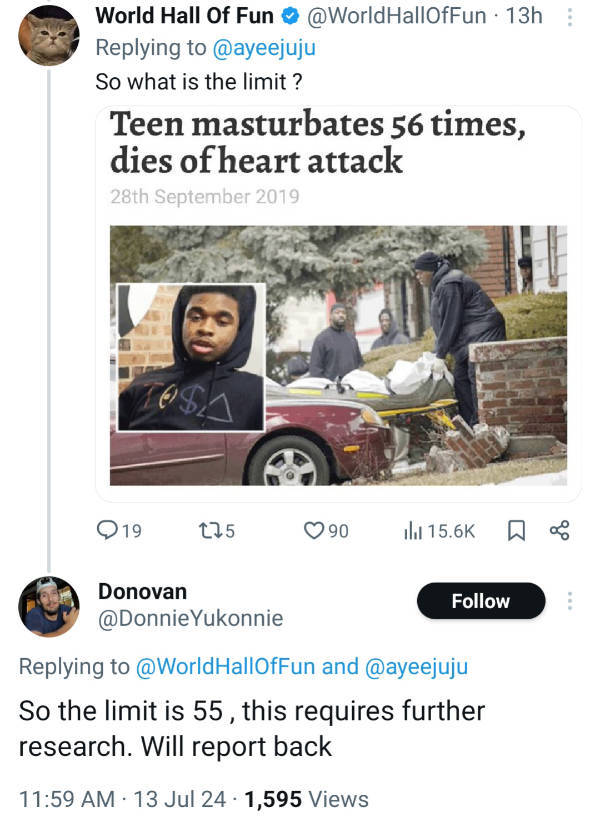600x832 pixels.
Task: Open more options on top tweet
Action: (569, 17)
